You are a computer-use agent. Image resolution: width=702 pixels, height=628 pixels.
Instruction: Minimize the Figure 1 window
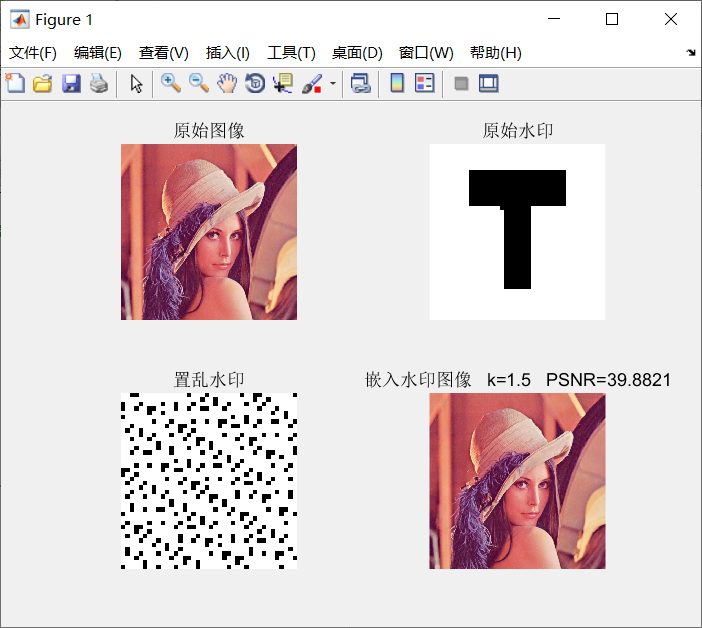pos(554,19)
